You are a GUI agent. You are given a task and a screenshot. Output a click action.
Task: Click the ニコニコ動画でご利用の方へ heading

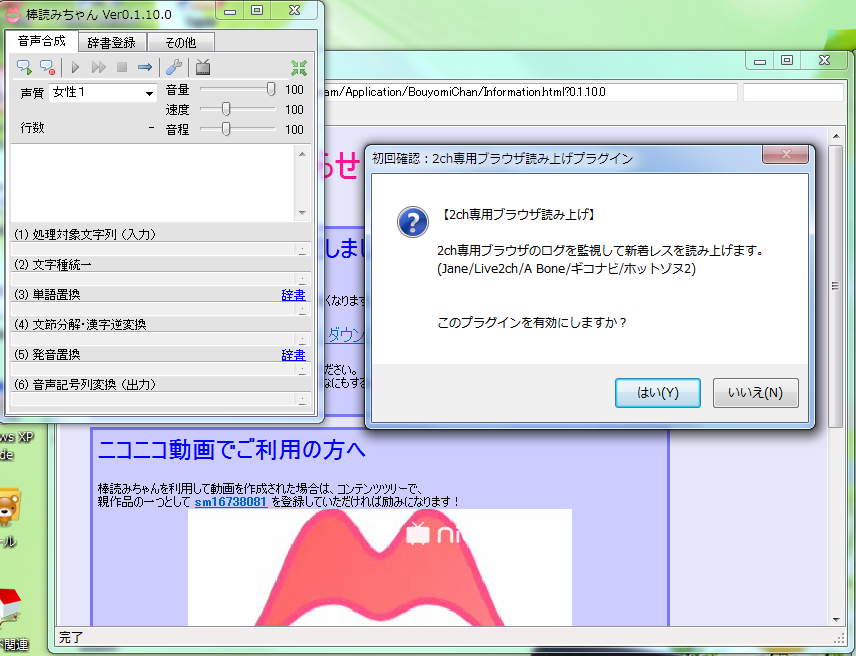pos(231,450)
